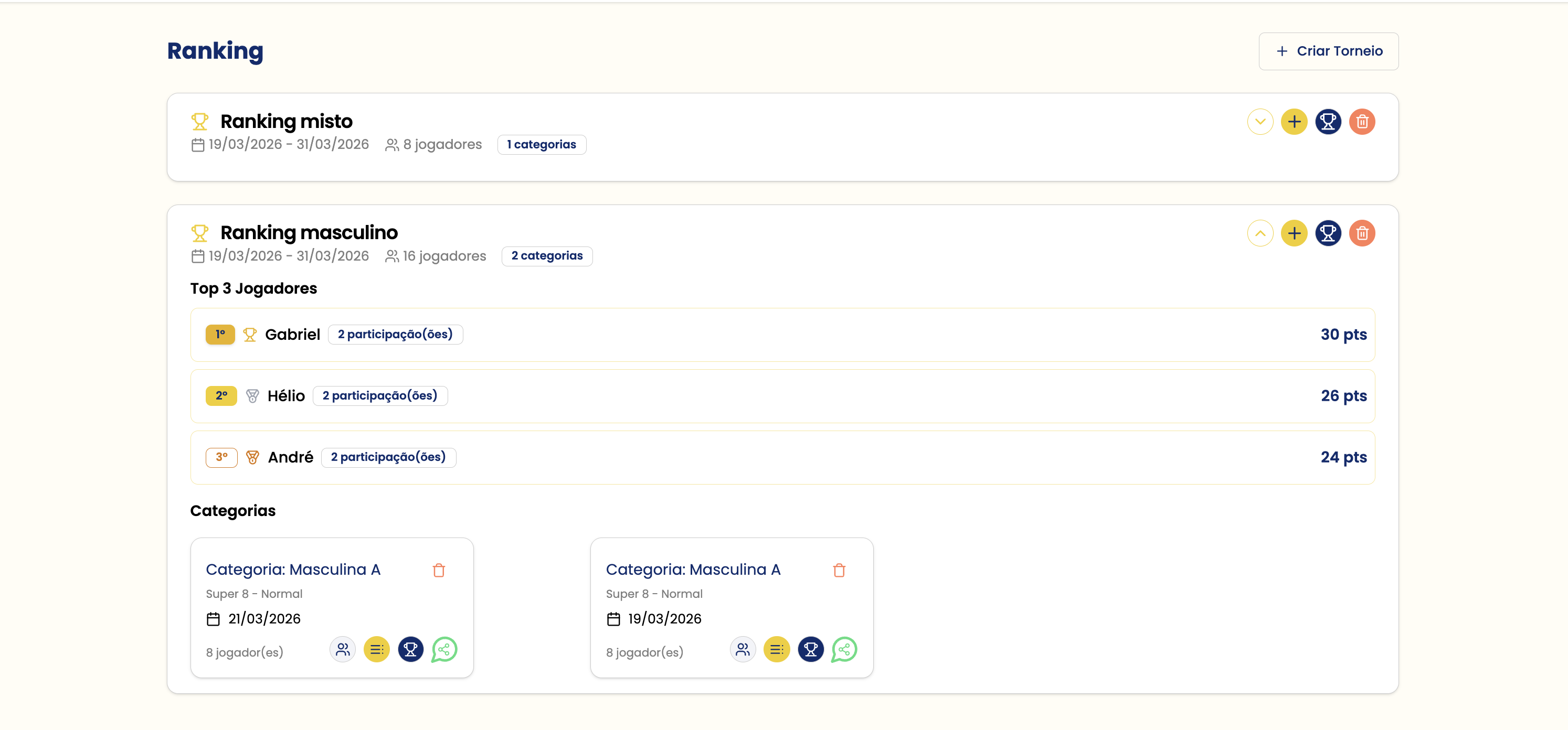1568x730 pixels.
Task: Share the 21/03/2026 category via green icon
Action: tap(444, 650)
